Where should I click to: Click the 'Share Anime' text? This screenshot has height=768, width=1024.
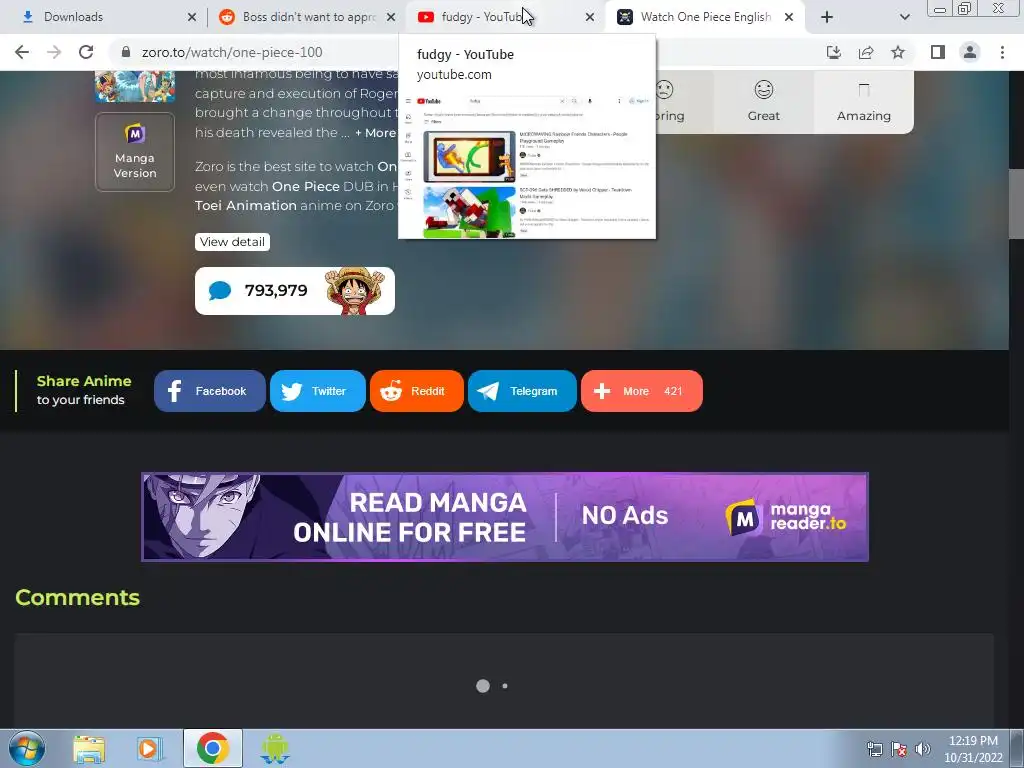(x=84, y=381)
